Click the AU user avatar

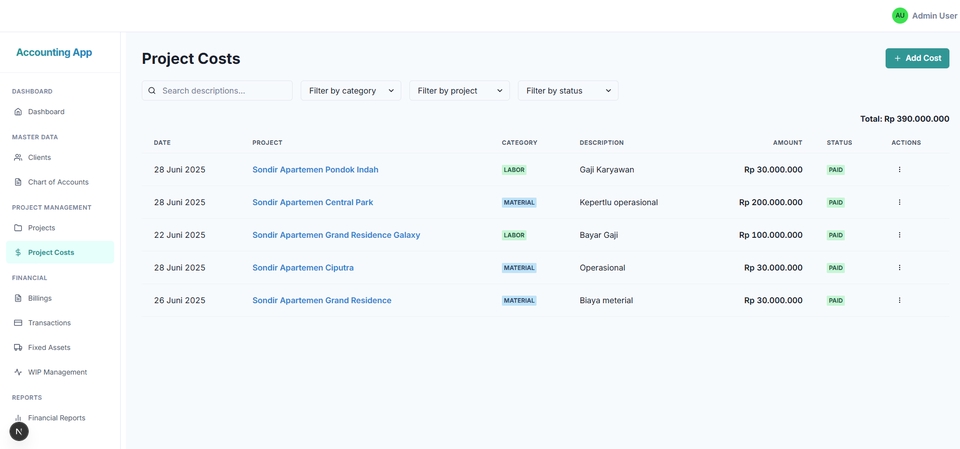899,15
